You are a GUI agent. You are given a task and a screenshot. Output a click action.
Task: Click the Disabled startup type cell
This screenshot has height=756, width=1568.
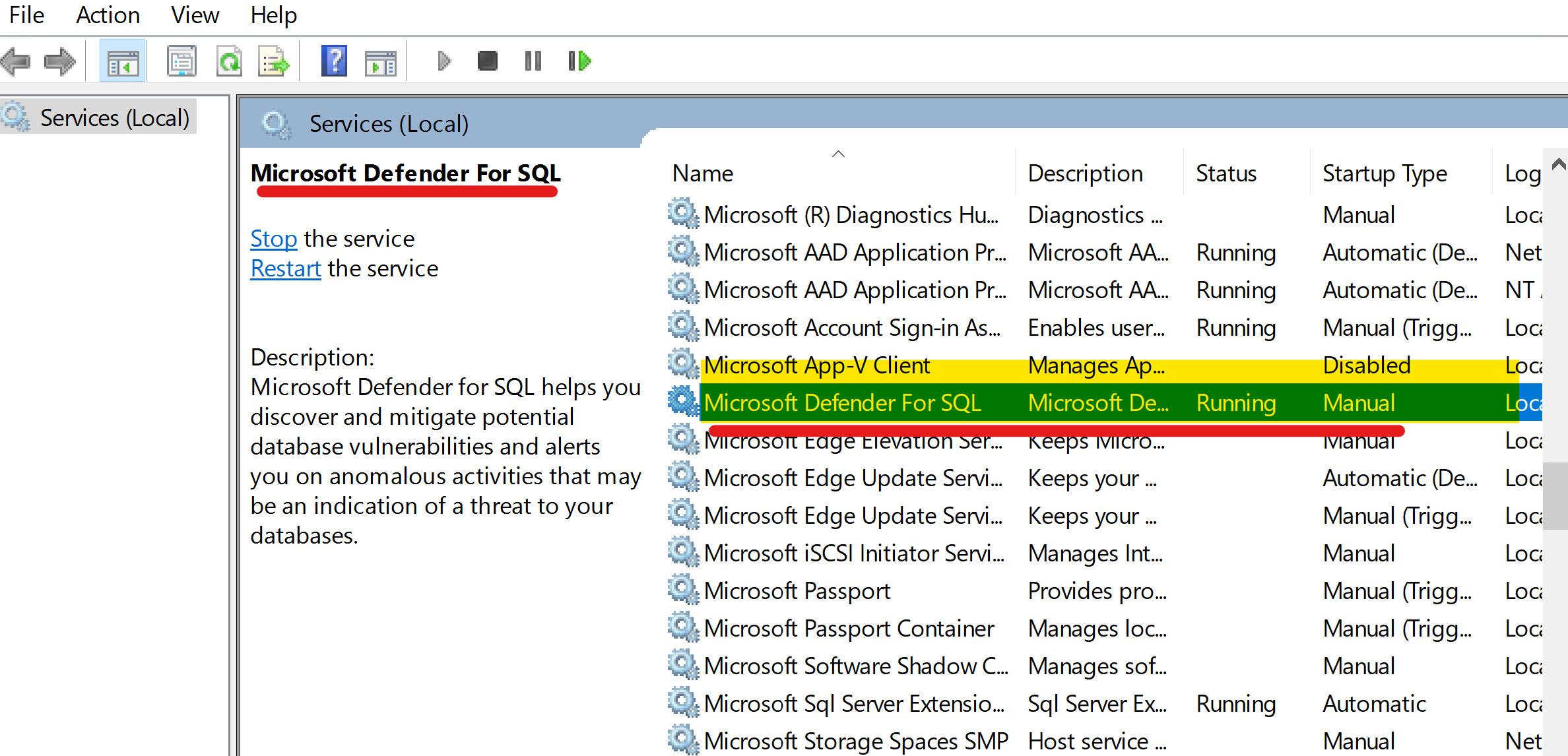tap(1367, 365)
